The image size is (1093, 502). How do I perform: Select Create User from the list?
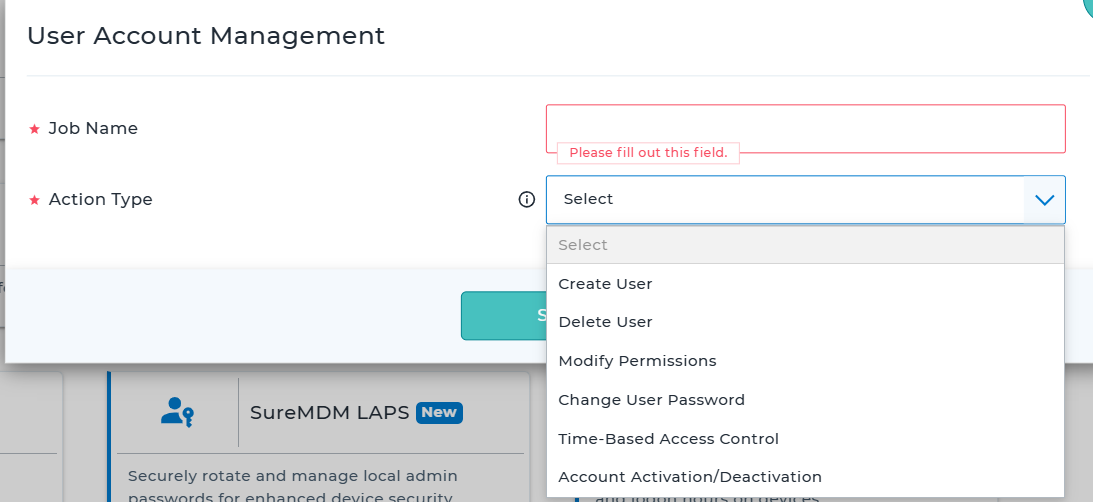(x=605, y=284)
